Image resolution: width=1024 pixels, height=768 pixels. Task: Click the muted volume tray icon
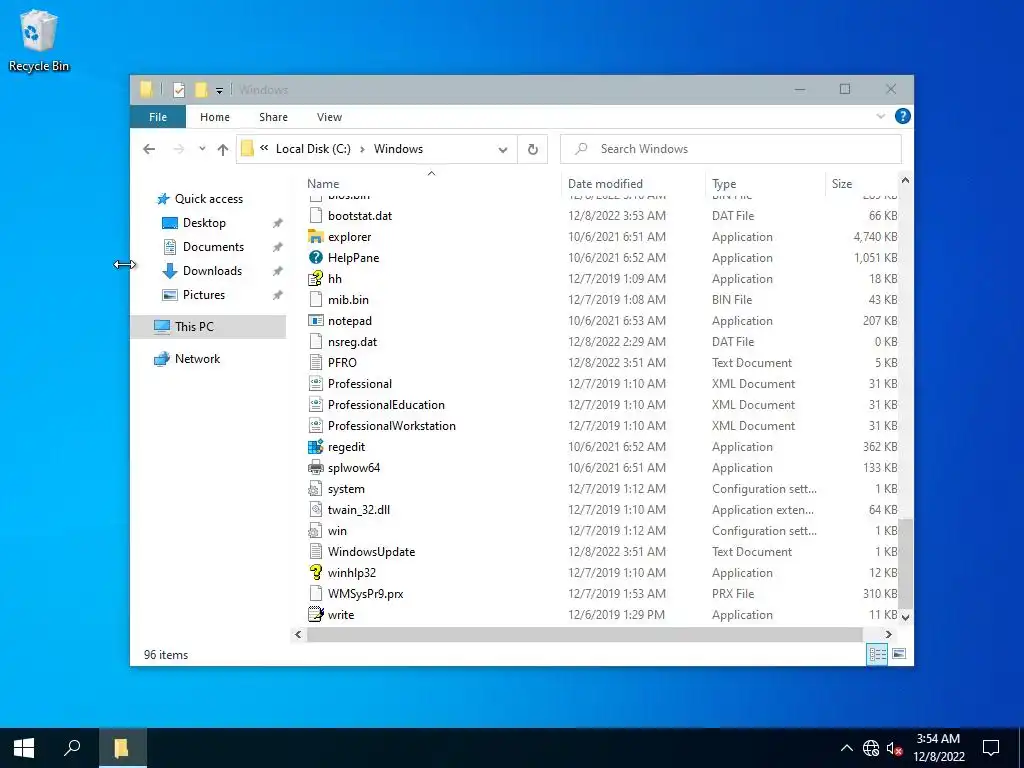[x=895, y=748]
